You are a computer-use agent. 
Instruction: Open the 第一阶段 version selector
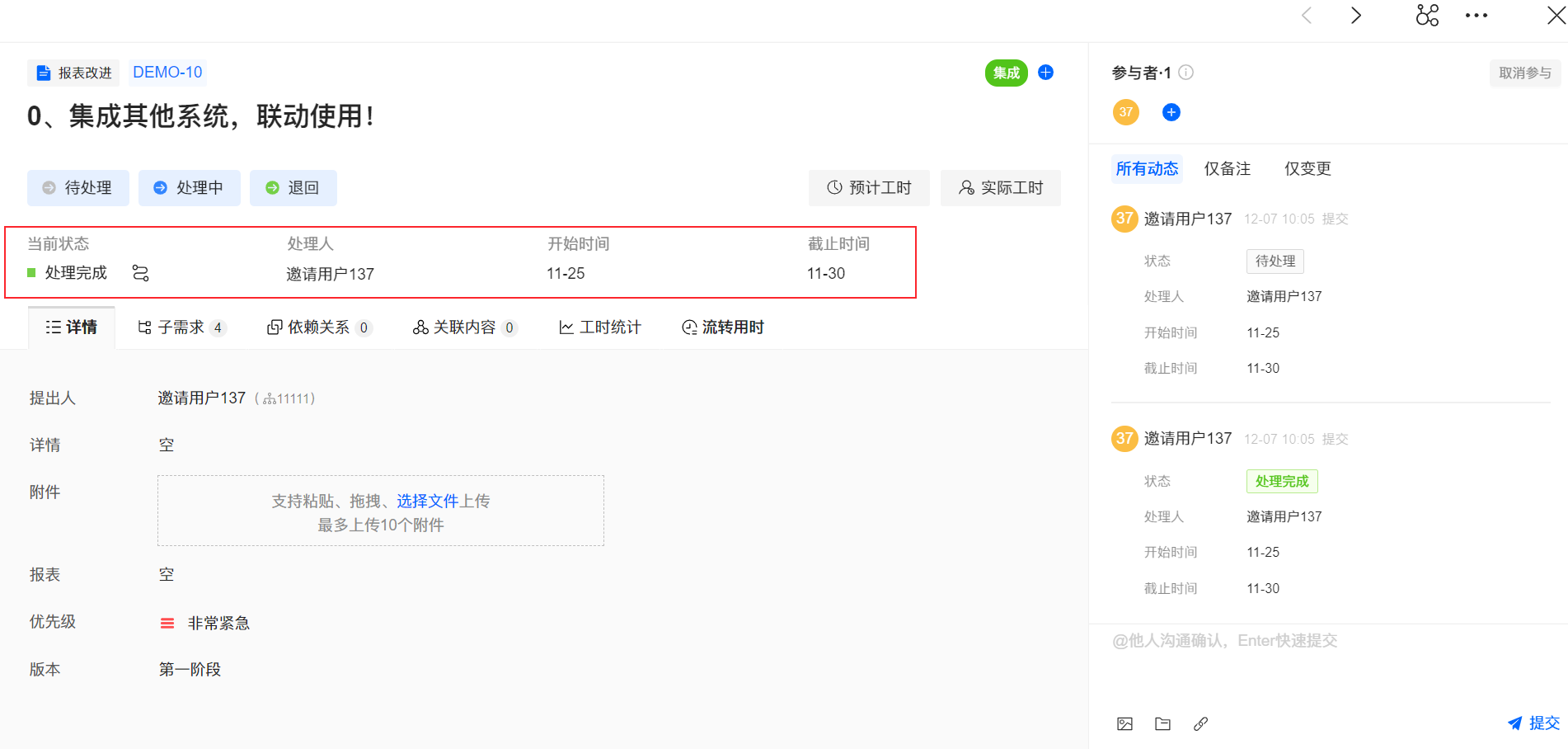tap(190, 670)
